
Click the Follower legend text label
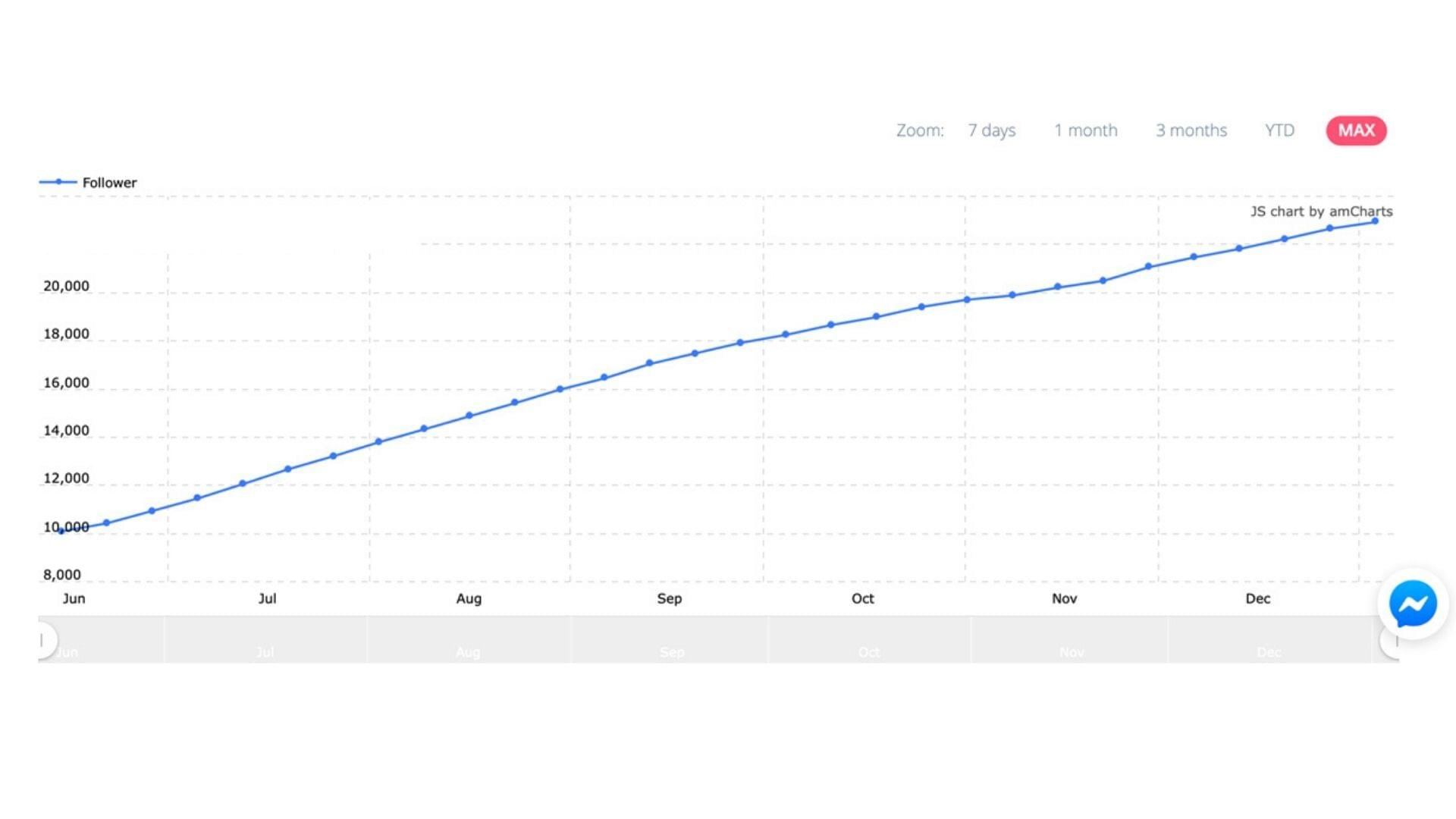coord(109,183)
